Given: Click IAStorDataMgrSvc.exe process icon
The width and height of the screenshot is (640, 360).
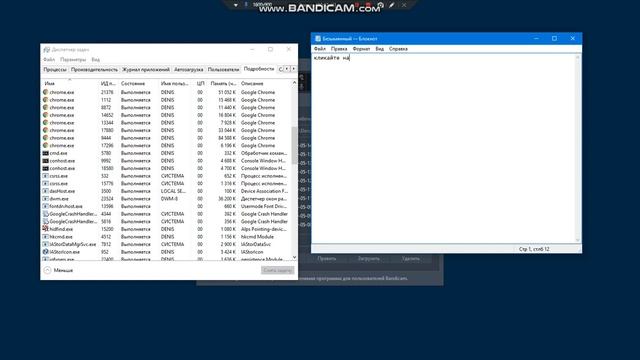Looking at the screenshot, I should coord(46,244).
